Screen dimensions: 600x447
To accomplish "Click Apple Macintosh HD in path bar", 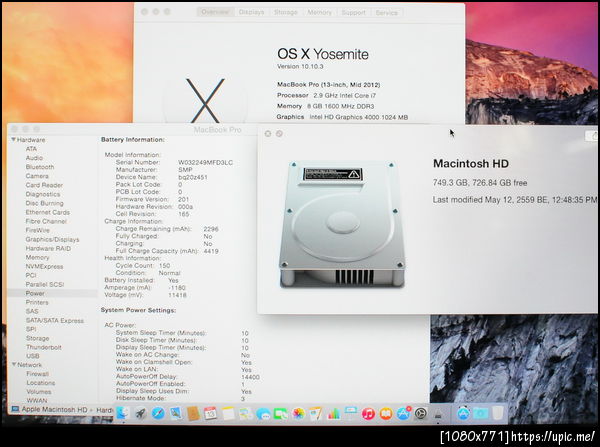I will click(x=54, y=409).
